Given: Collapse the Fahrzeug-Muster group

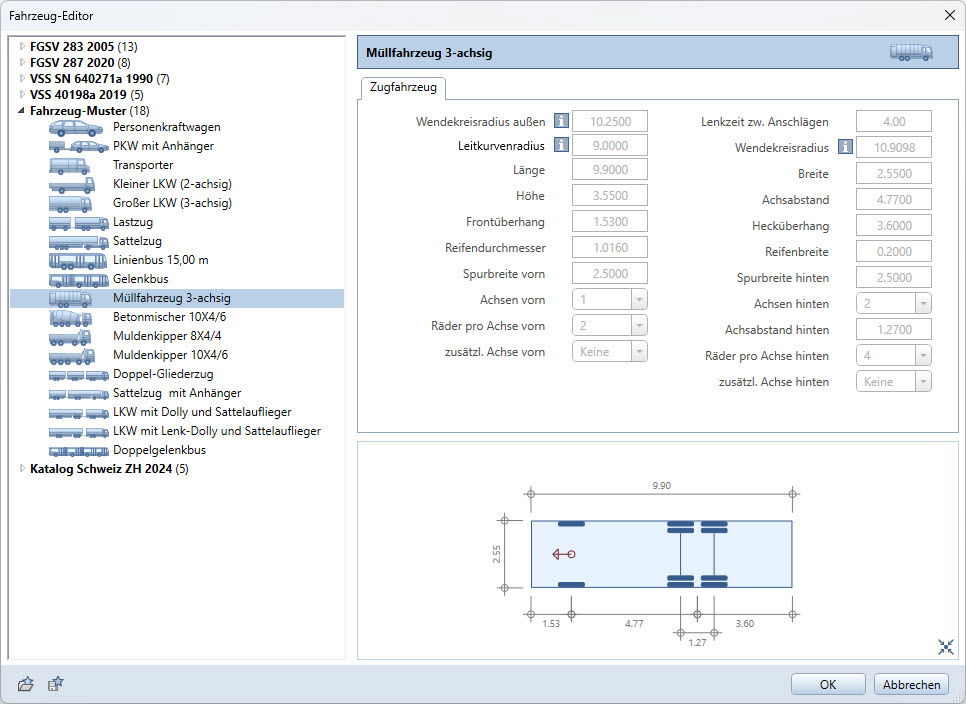Looking at the screenshot, I should (22, 111).
